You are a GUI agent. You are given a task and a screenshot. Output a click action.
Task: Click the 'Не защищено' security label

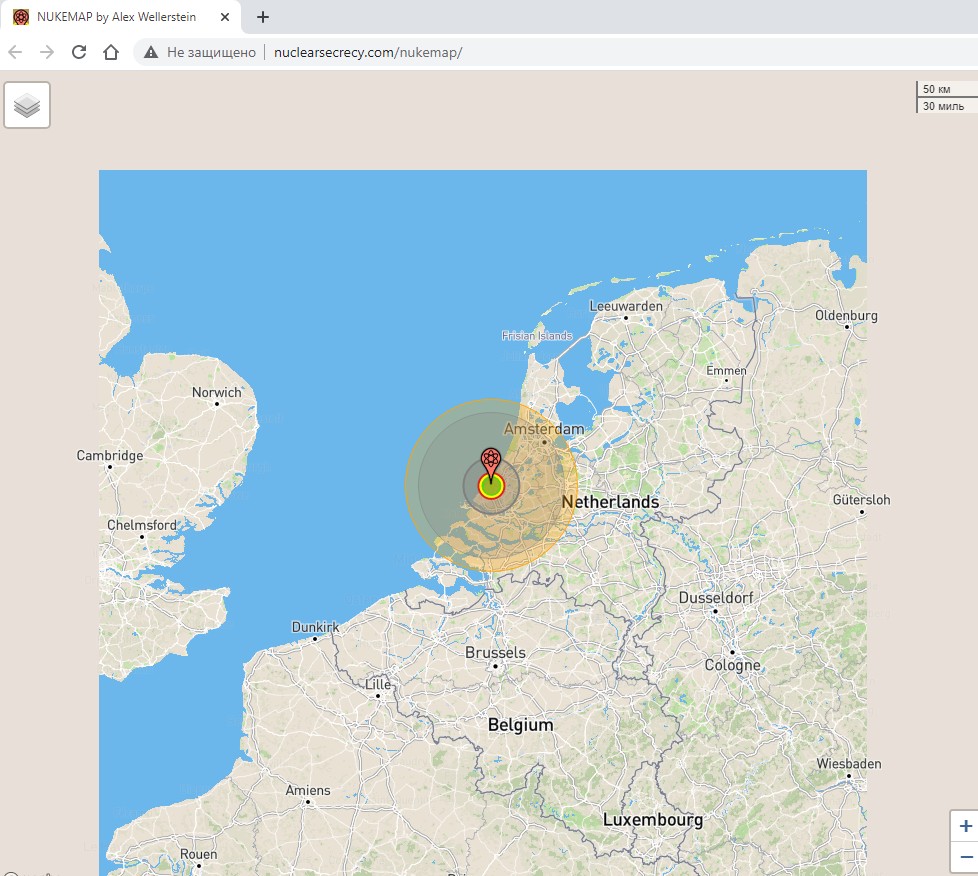click(211, 52)
